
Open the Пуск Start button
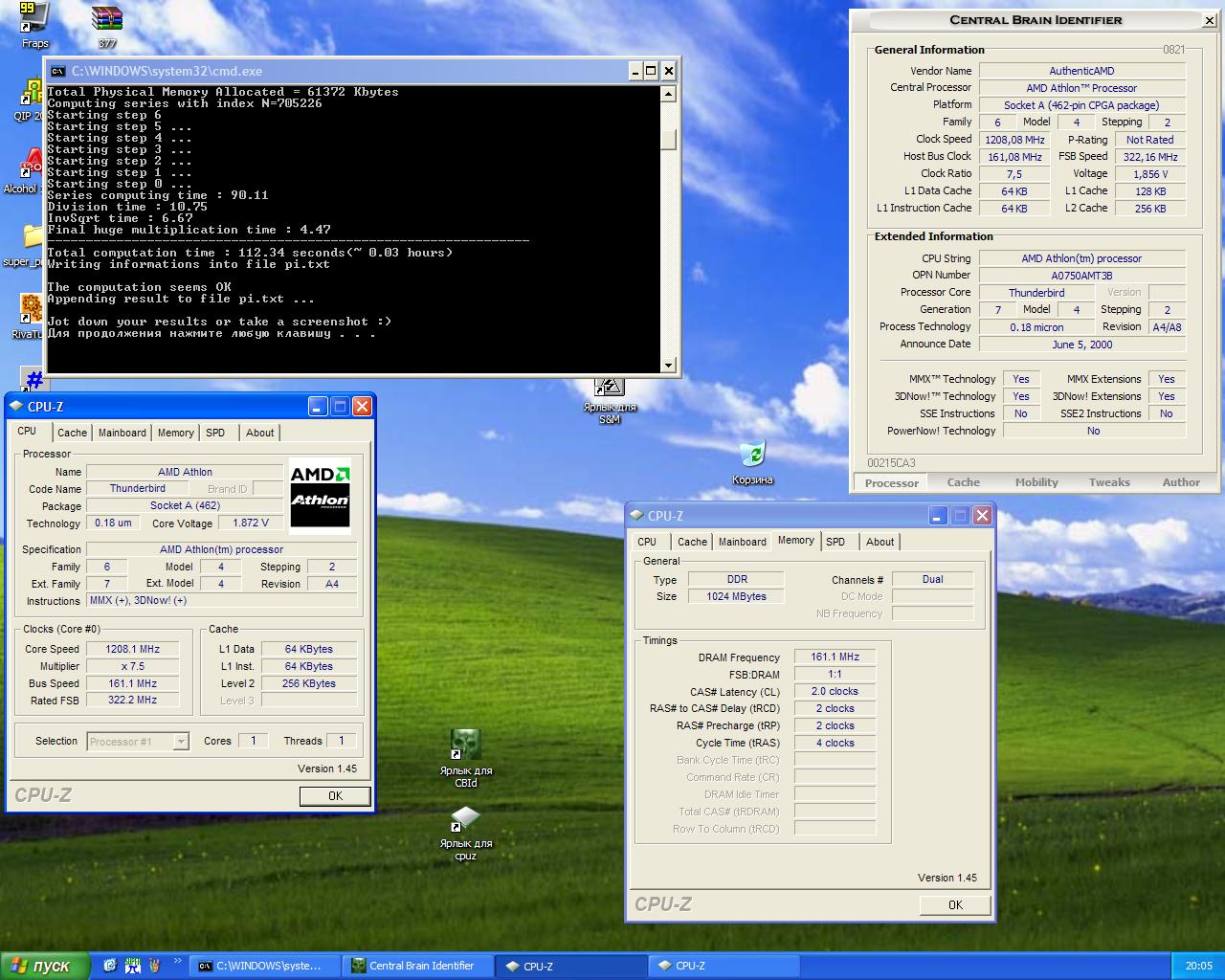45,967
